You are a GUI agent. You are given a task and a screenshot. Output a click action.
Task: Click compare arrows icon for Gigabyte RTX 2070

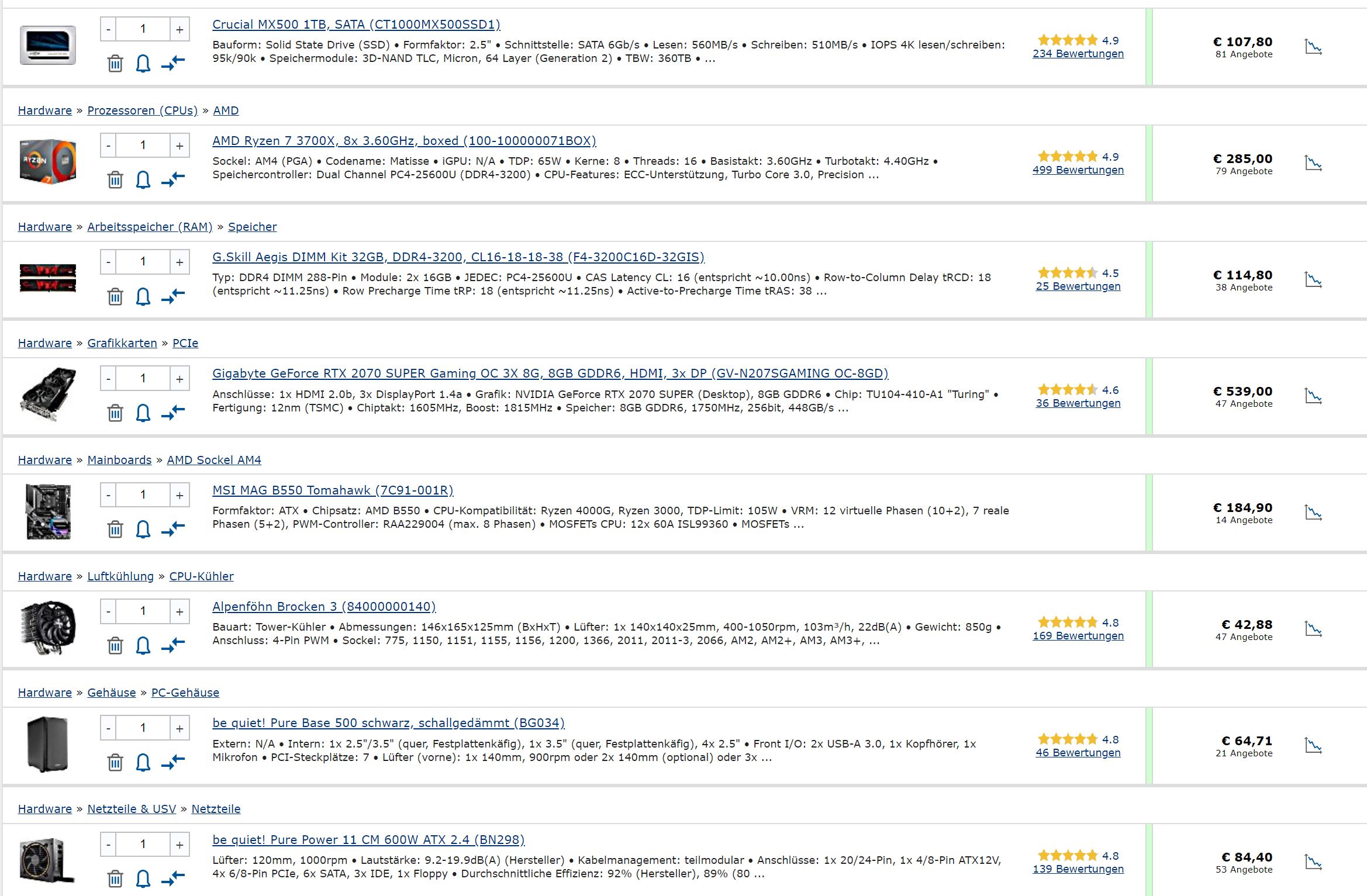[173, 412]
